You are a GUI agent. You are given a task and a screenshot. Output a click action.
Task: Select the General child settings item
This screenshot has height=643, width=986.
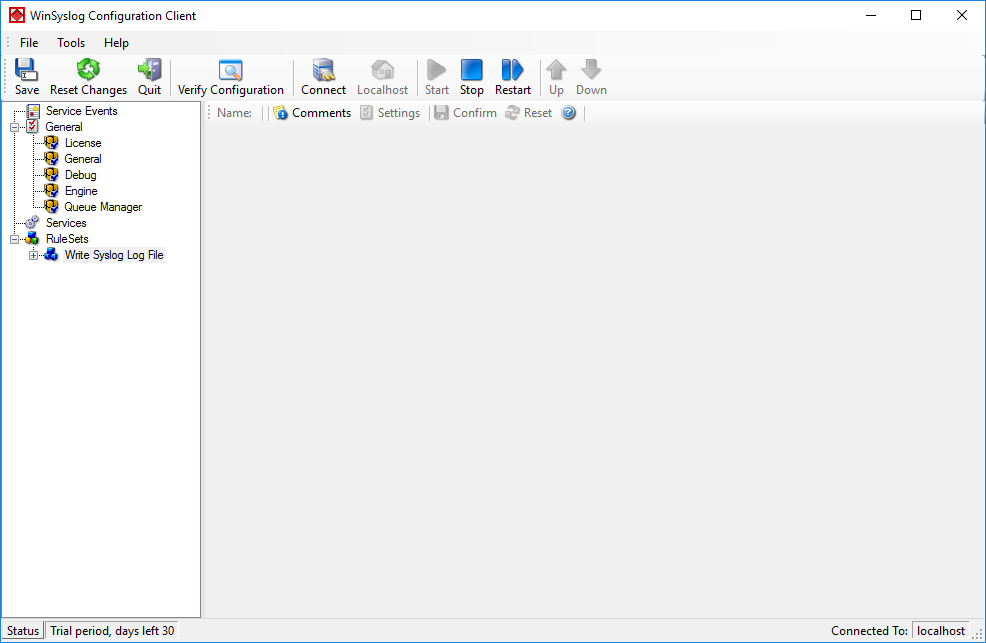click(x=83, y=159)
